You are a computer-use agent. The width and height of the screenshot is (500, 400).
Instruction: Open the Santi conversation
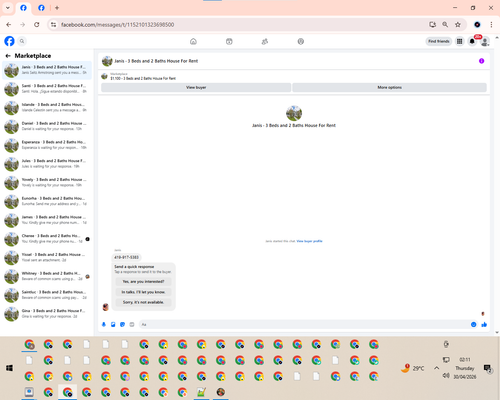coord(47,89)
